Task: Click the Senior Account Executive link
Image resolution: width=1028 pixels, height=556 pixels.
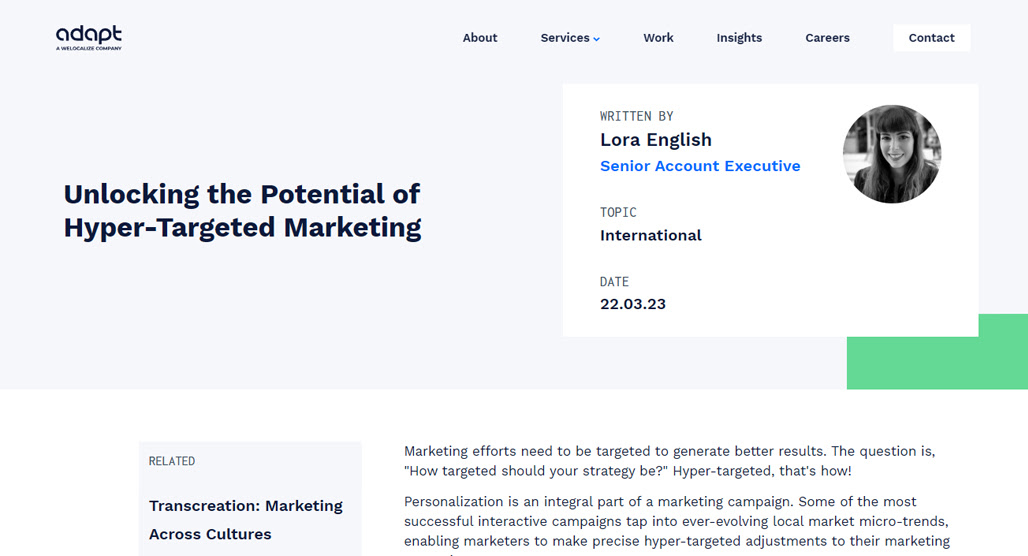Action: coord(700,166)
